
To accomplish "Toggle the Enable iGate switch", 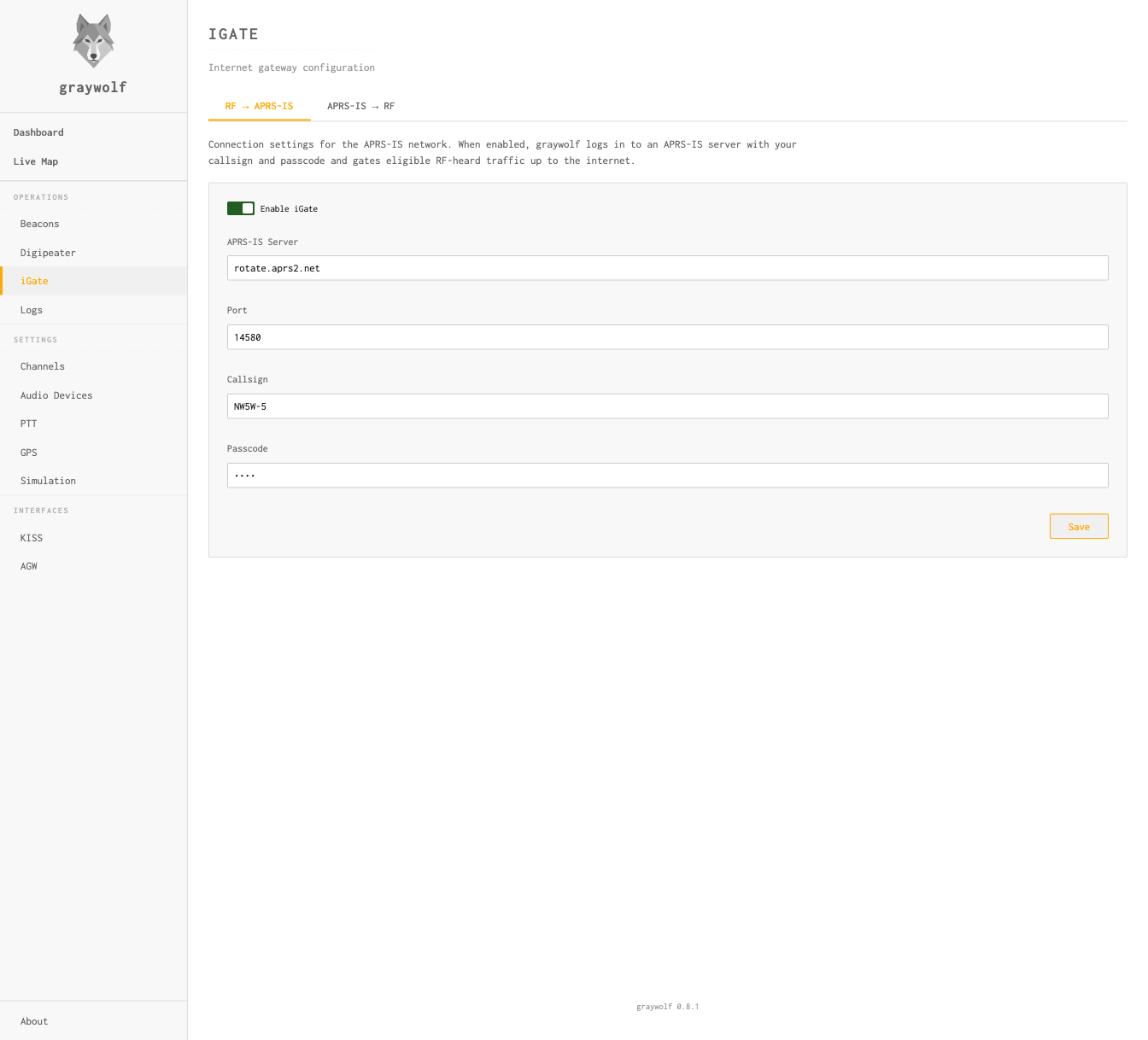I will point(241,208).
